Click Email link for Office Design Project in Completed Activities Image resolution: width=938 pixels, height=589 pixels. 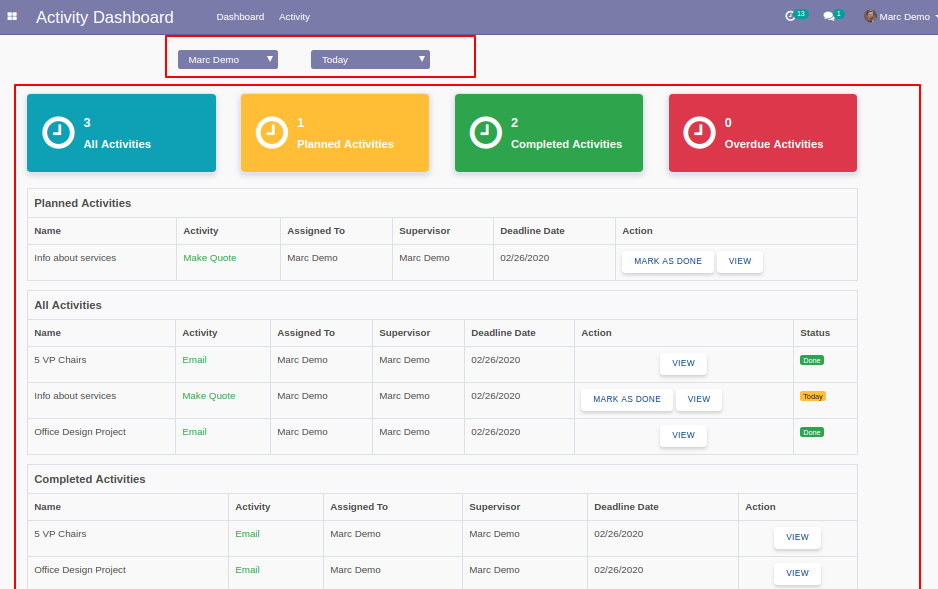[x=247, y=570]
